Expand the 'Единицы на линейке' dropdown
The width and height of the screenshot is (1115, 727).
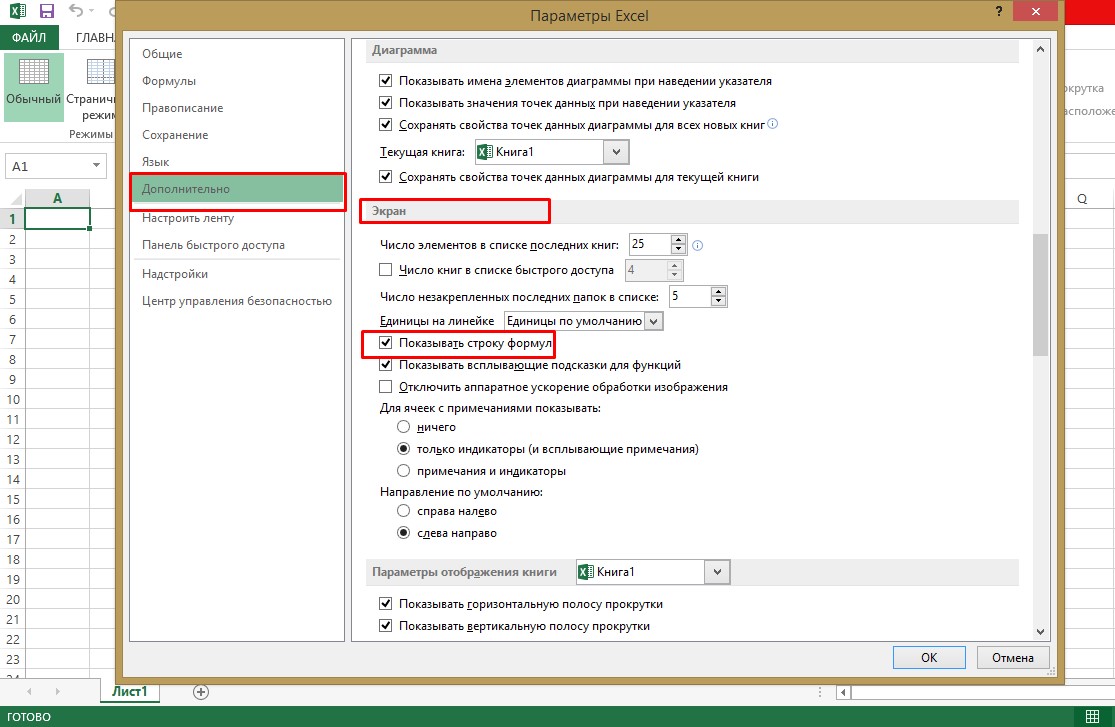tap(654, 321)
